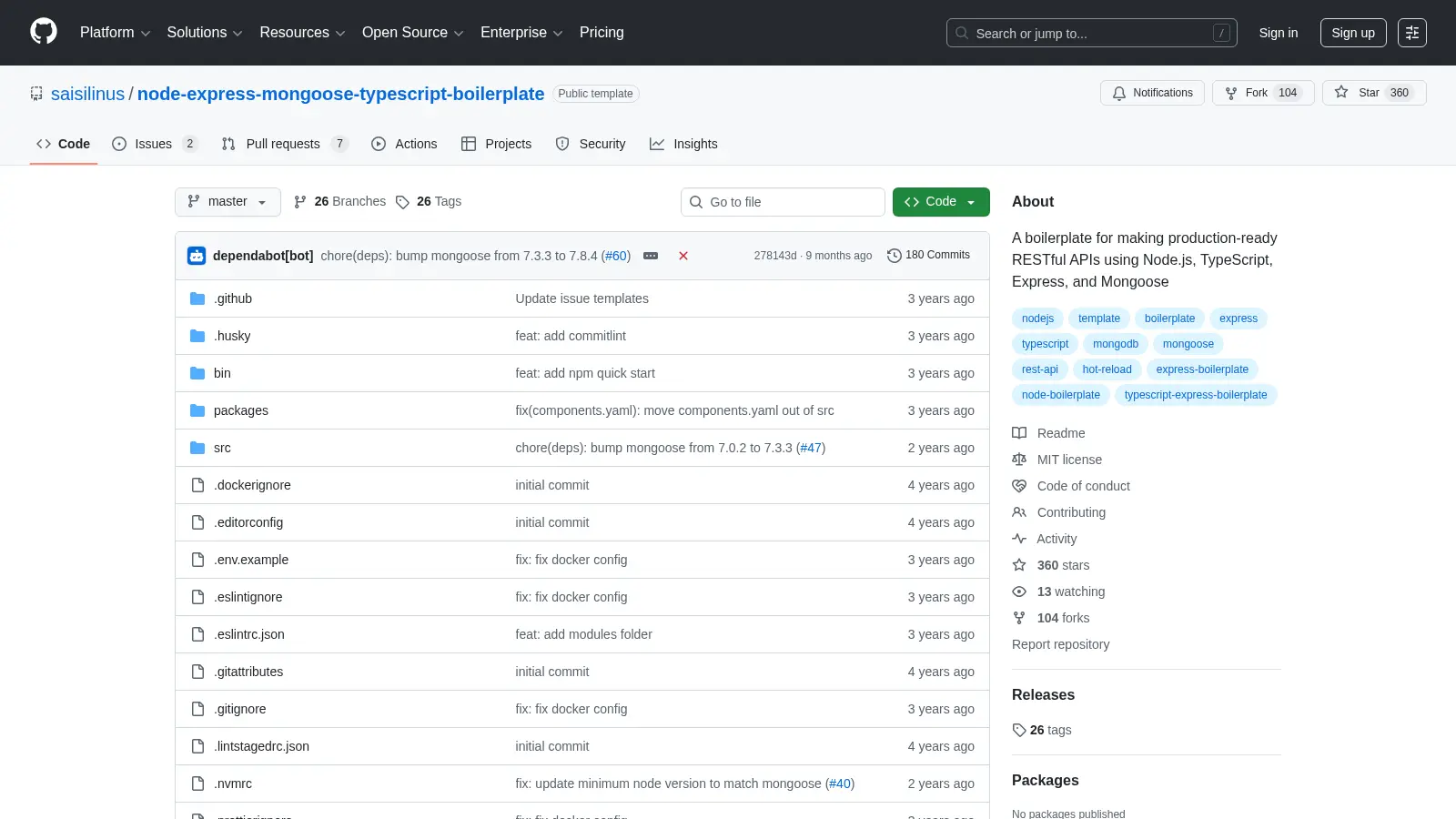Open pull request #40 link
This screenshot has width=1456, height=819.
(840, 784)
